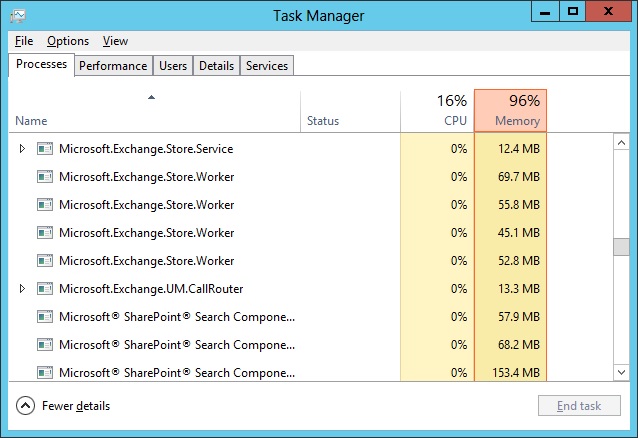This screenshot has width=638, height=438.
Task: Click the Task Manager title bar icon
Action: coord(18,15)
